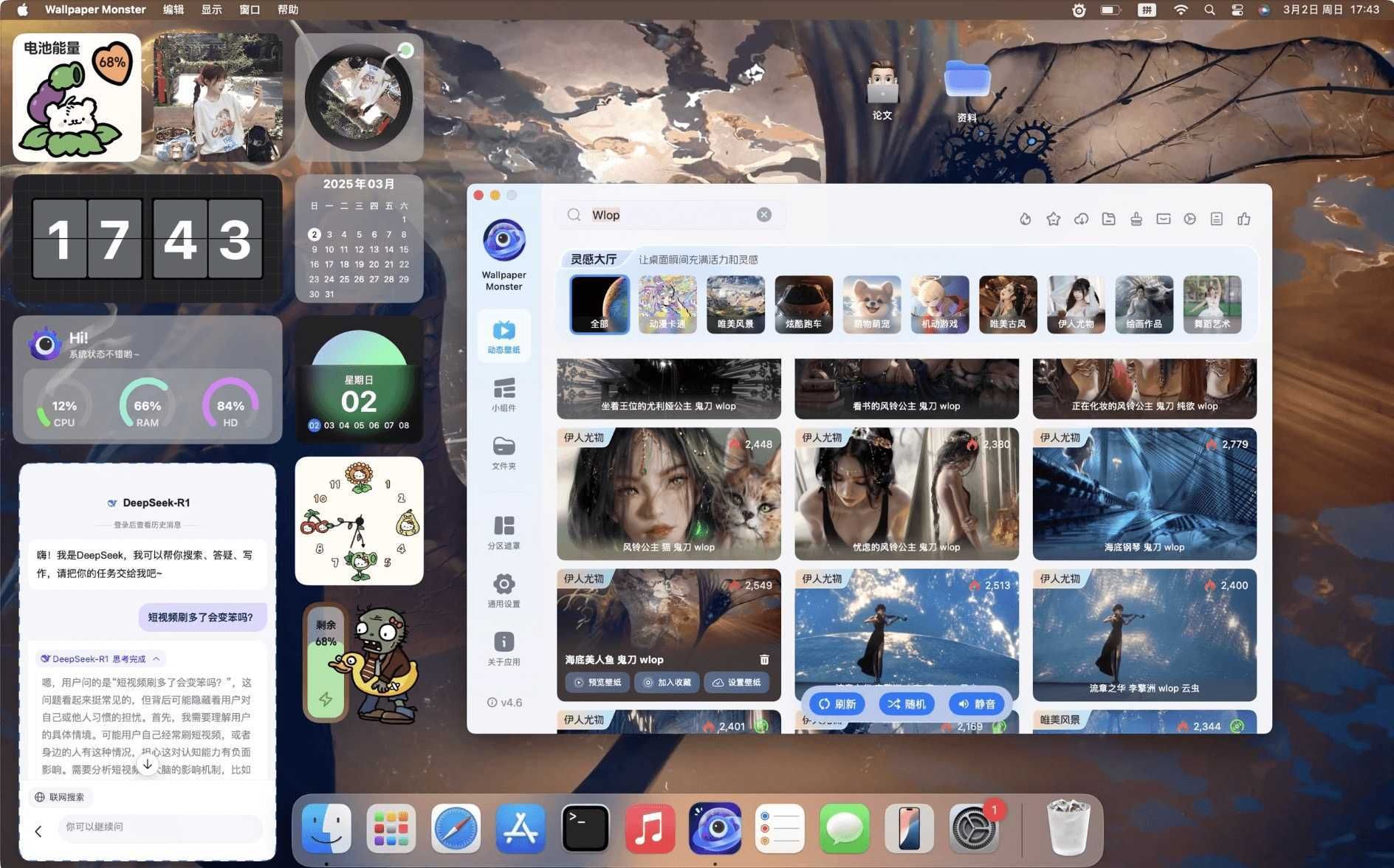This screenshot has height=868, width=1394.
Task: Click the thumbs-up icon in toolbar
Action: [1244, 219]
